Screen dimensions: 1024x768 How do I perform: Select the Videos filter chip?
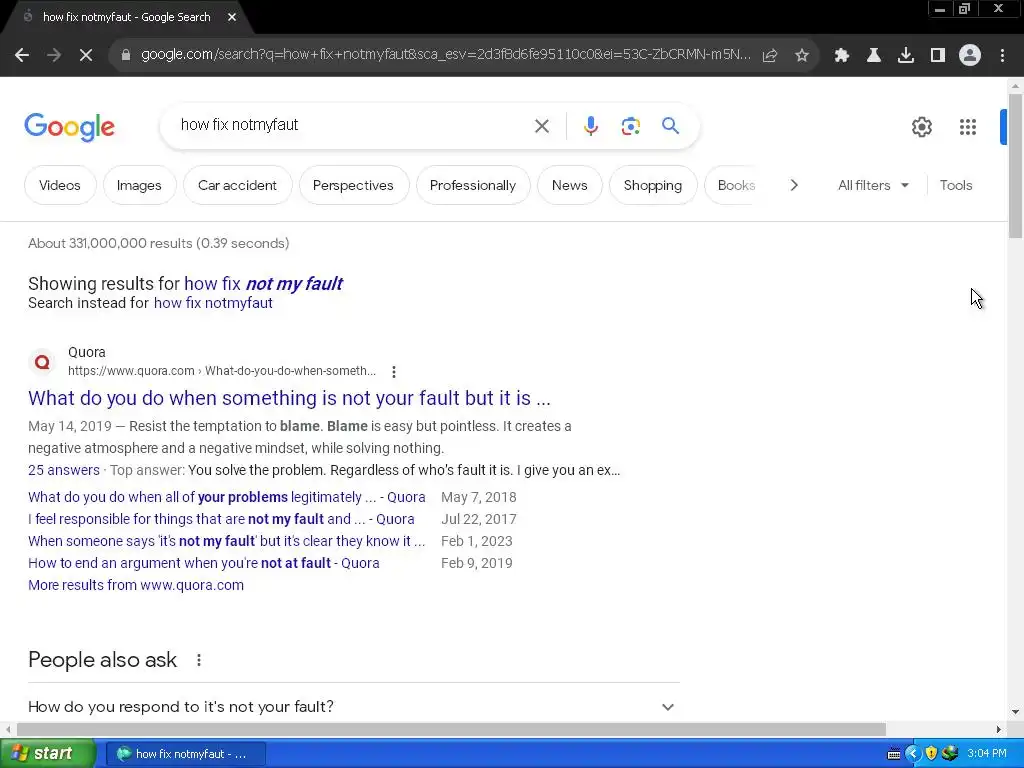(60, 185)
